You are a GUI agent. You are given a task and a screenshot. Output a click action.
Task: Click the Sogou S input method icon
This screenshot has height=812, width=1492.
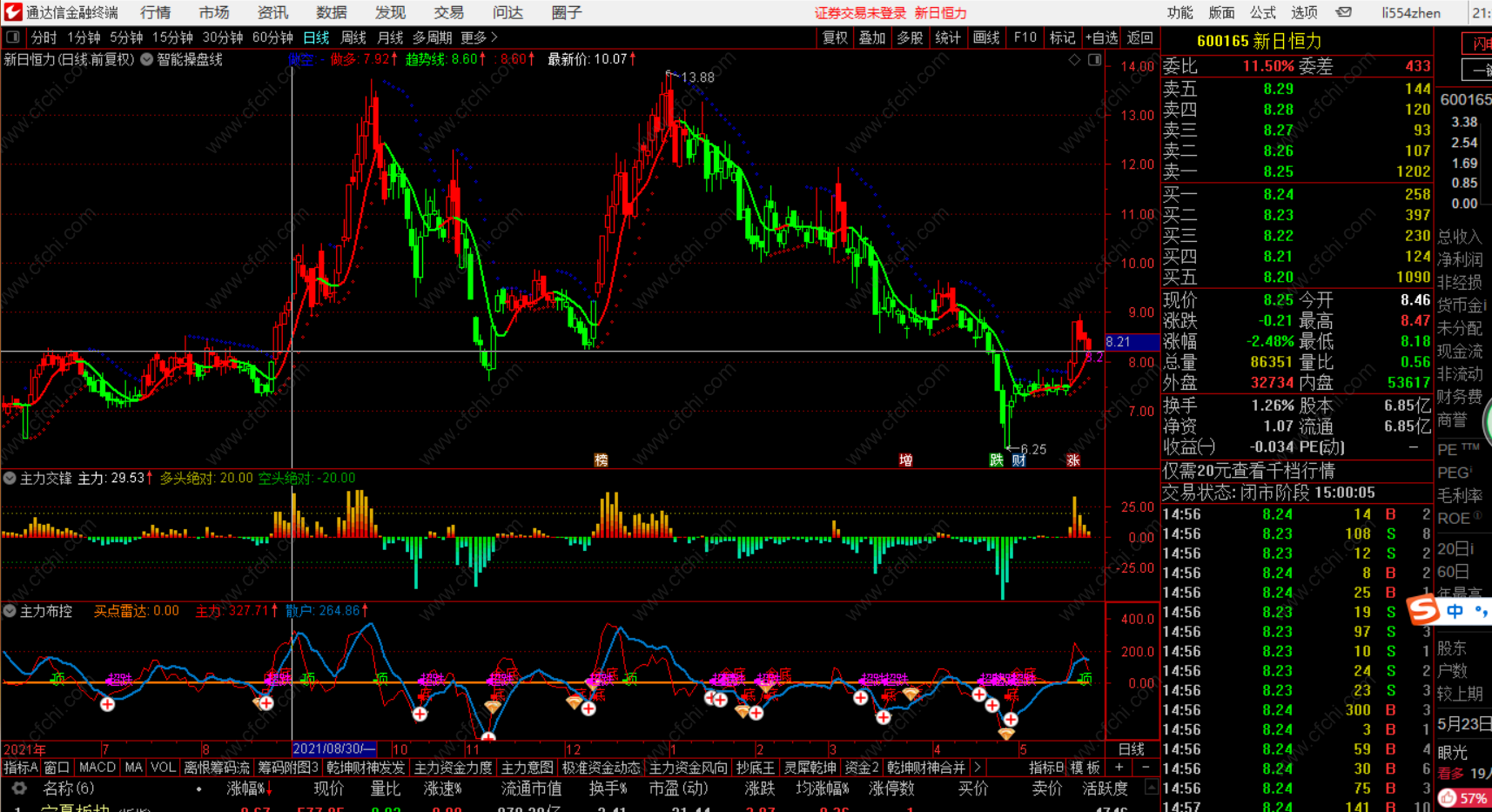1423,610
